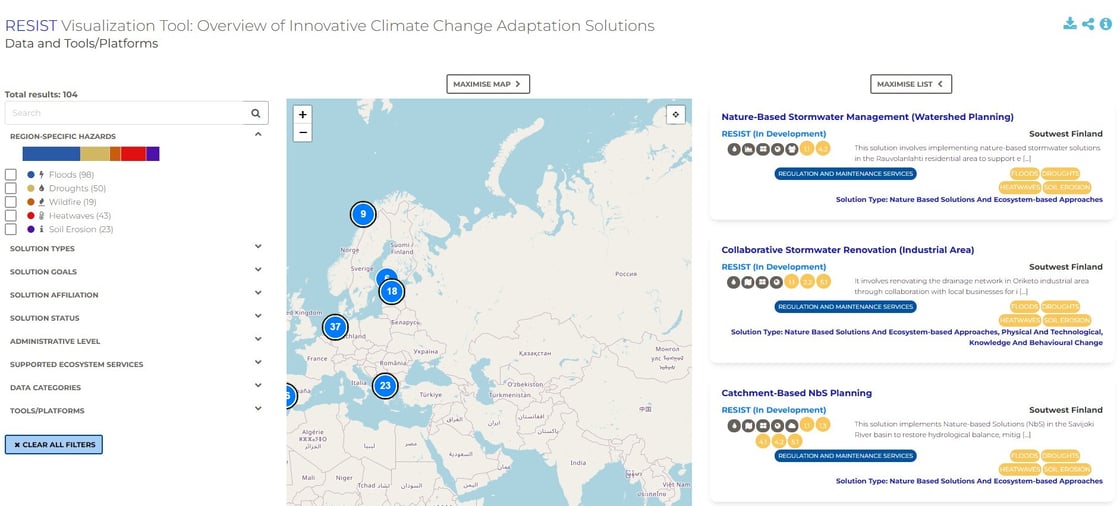Click into the Search input field
The height and width of the screenshot is (506, 1120).
pyautogui.click(x=125, y=113)
